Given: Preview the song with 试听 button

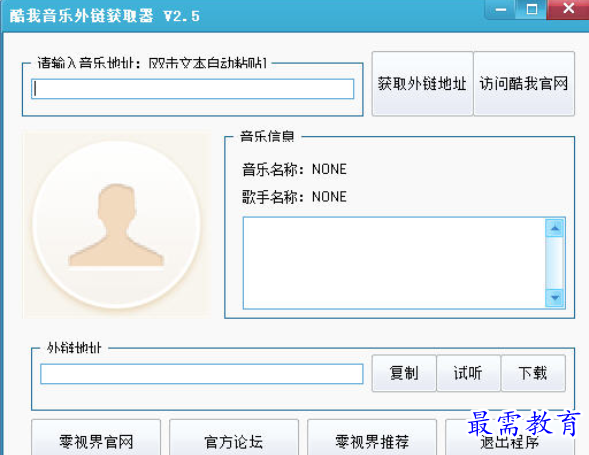Looking at the screenshot, I should pyautogui.click(x=468, y=373).
